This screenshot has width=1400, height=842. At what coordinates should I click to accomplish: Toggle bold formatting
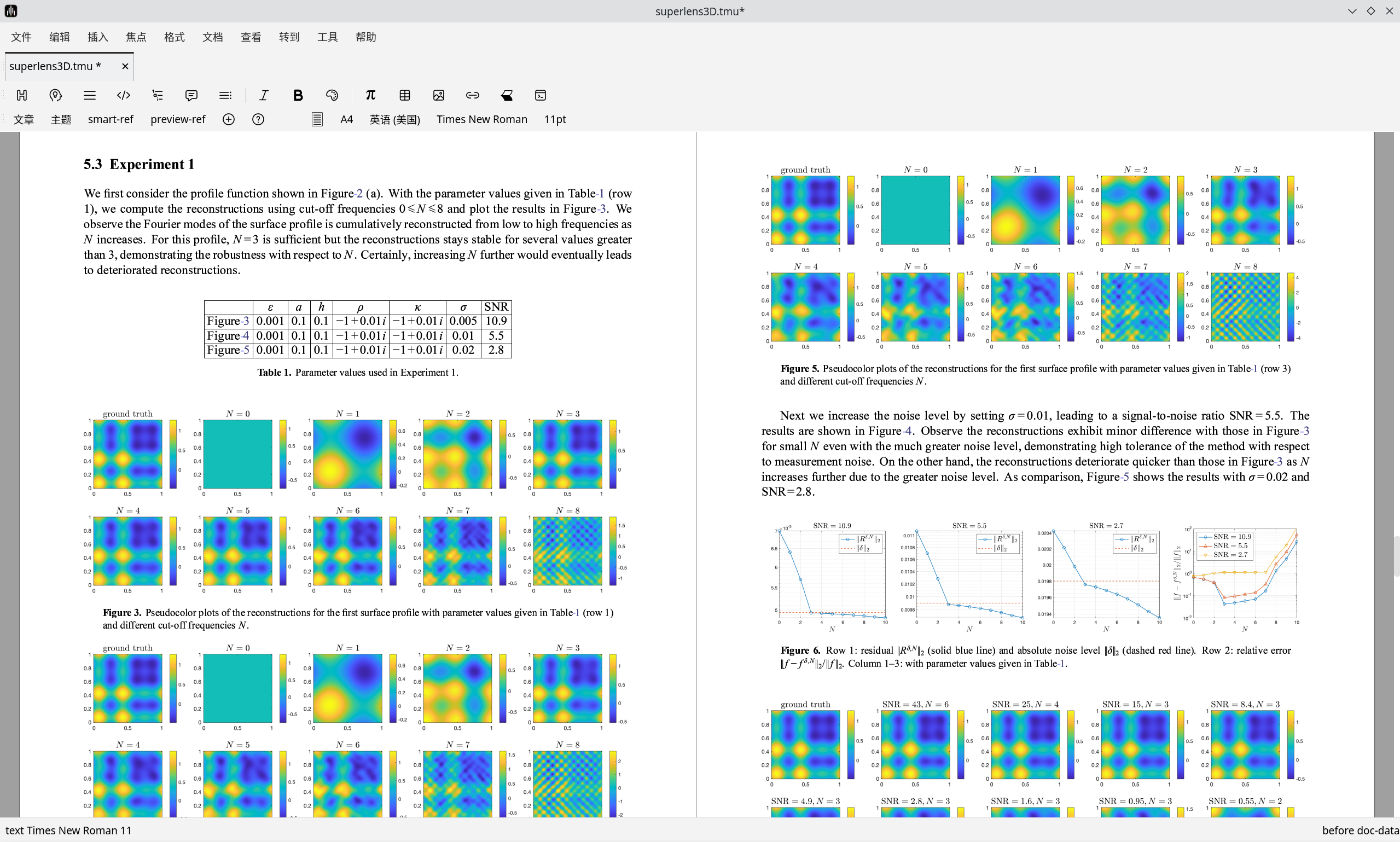click(298, 95)
